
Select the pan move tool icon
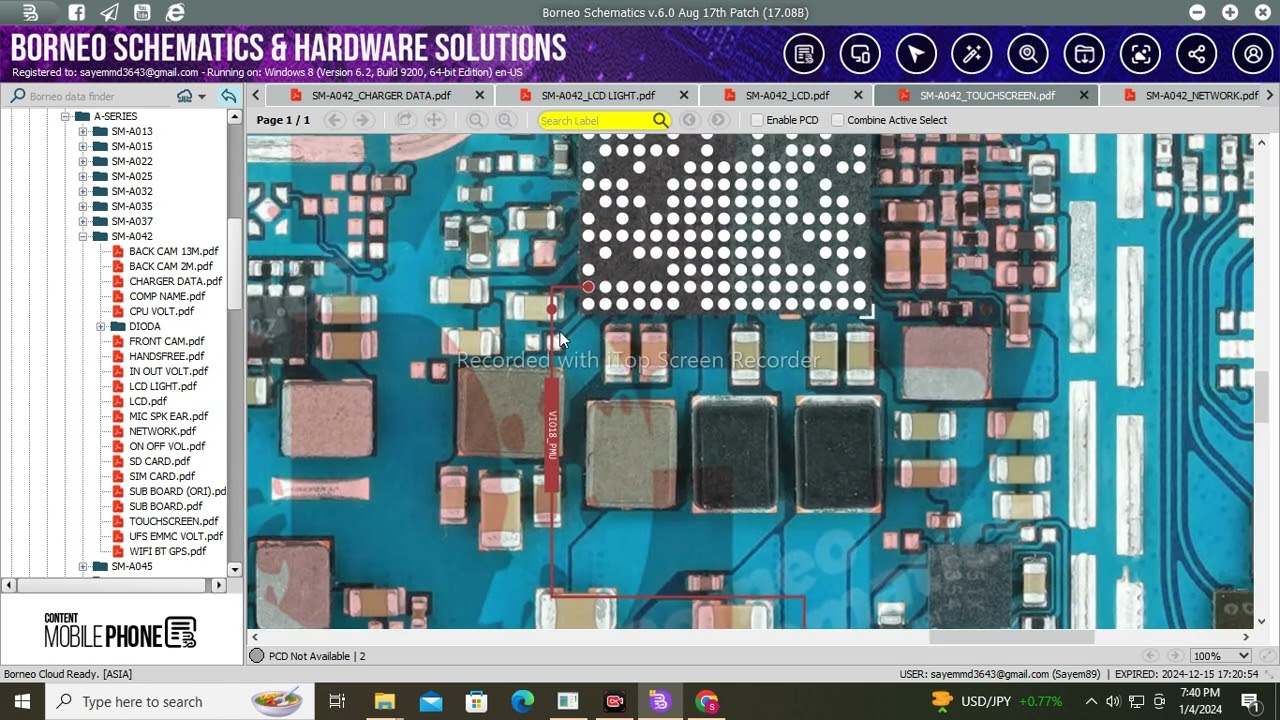[434, 120]
